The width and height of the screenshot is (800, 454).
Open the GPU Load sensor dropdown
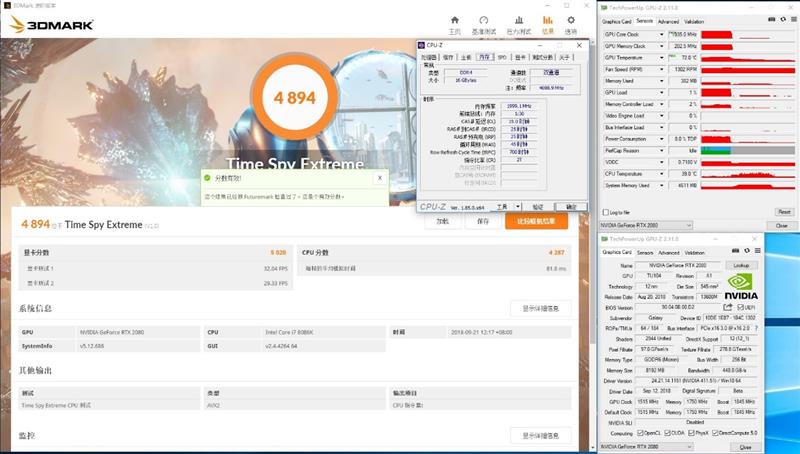click(662, 93)
